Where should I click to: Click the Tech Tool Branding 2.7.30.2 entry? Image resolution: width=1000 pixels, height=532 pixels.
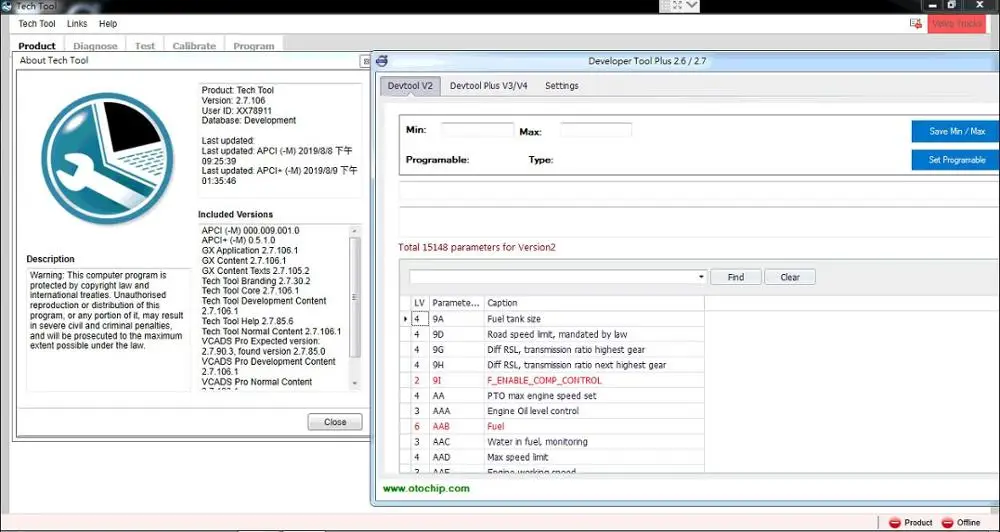(256, 281)
